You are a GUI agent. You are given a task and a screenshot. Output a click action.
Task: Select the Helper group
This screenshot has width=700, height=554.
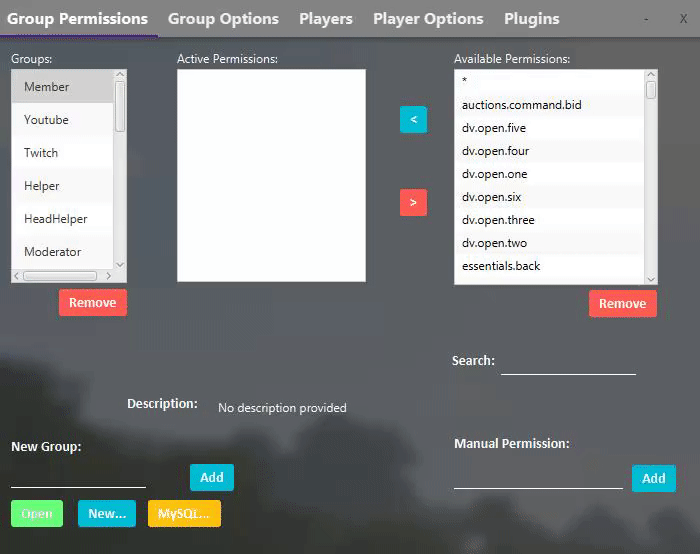click(62, 186)
